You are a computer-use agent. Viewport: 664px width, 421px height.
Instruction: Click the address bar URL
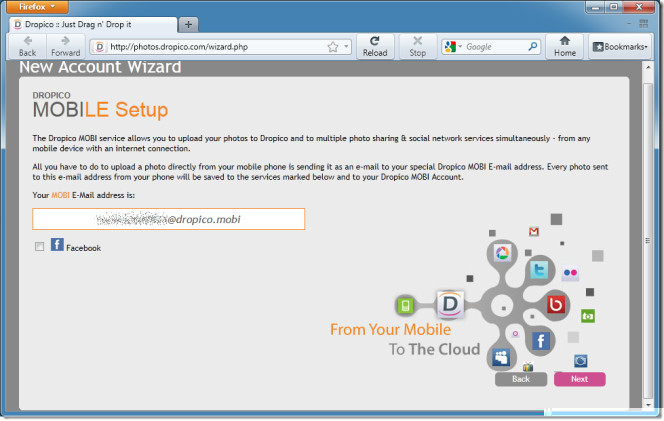pos(179,47)
